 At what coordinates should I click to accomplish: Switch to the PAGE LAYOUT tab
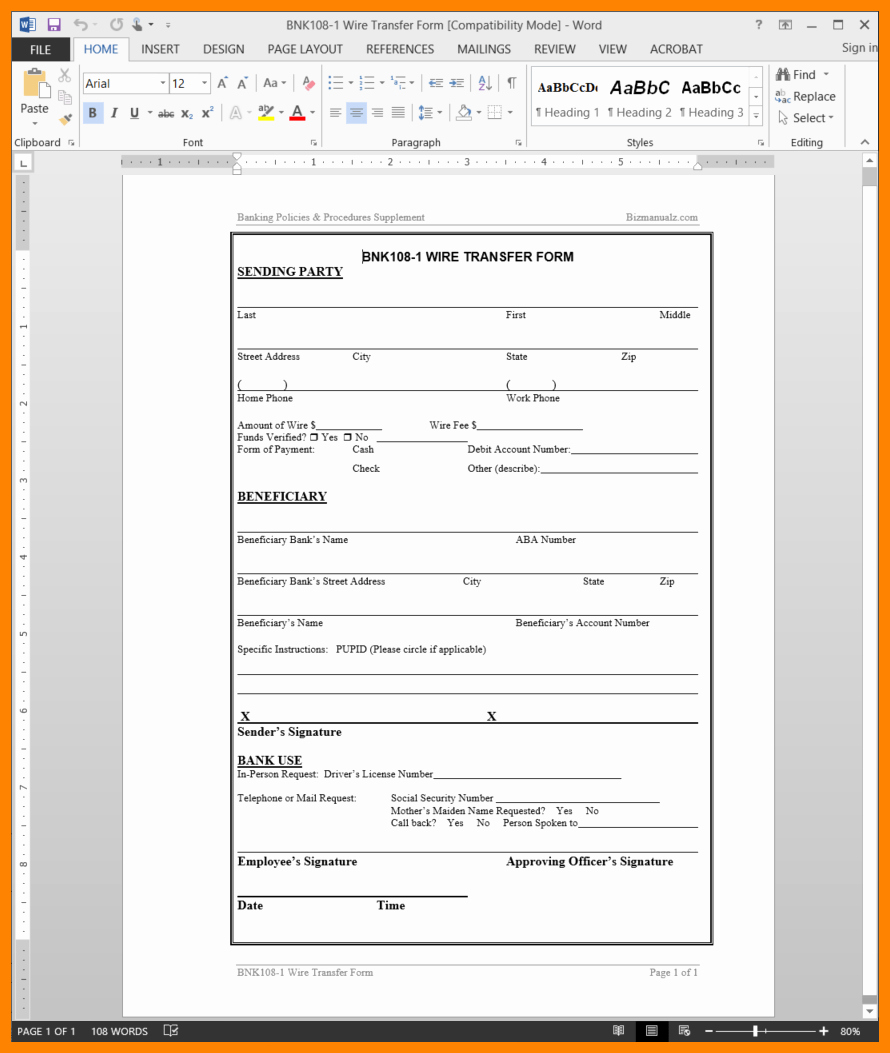tap(305, 50)
